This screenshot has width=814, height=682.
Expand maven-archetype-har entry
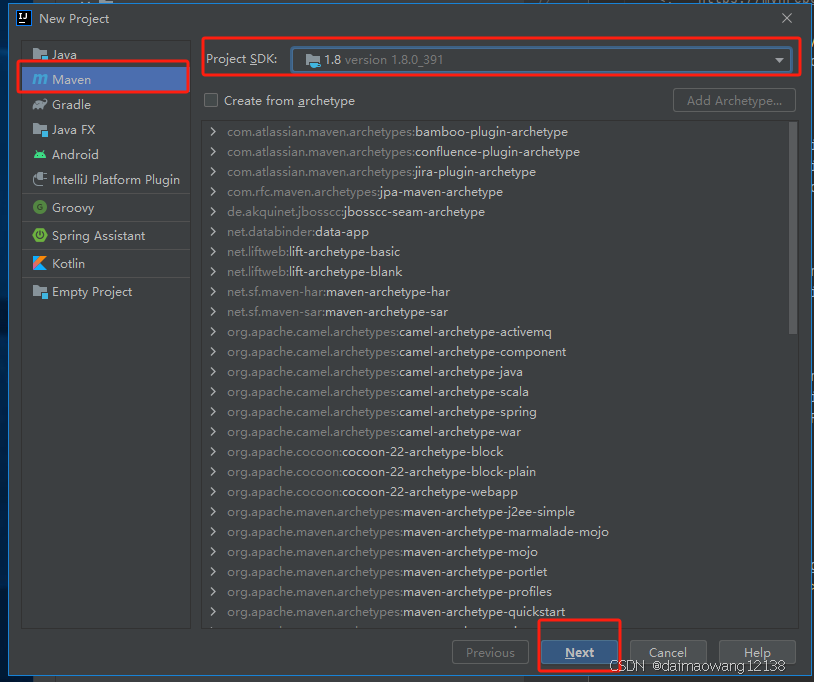click(x=213, y=292)
